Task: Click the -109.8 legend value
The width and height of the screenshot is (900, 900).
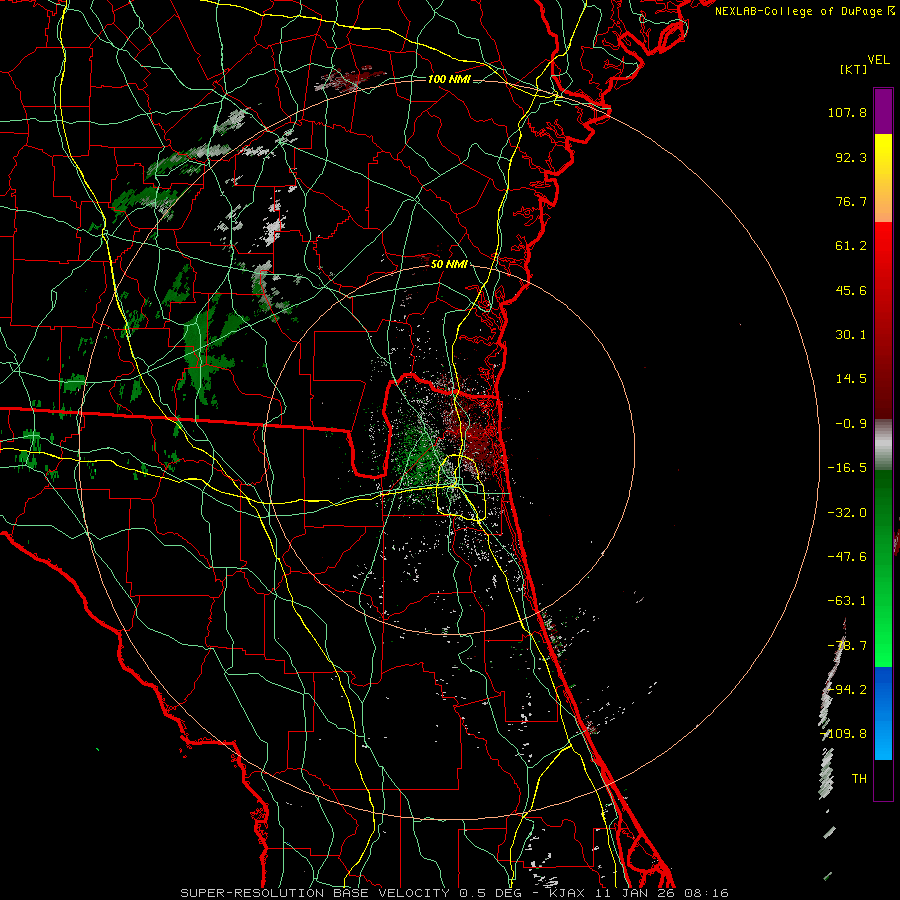Action: (844, 734)
